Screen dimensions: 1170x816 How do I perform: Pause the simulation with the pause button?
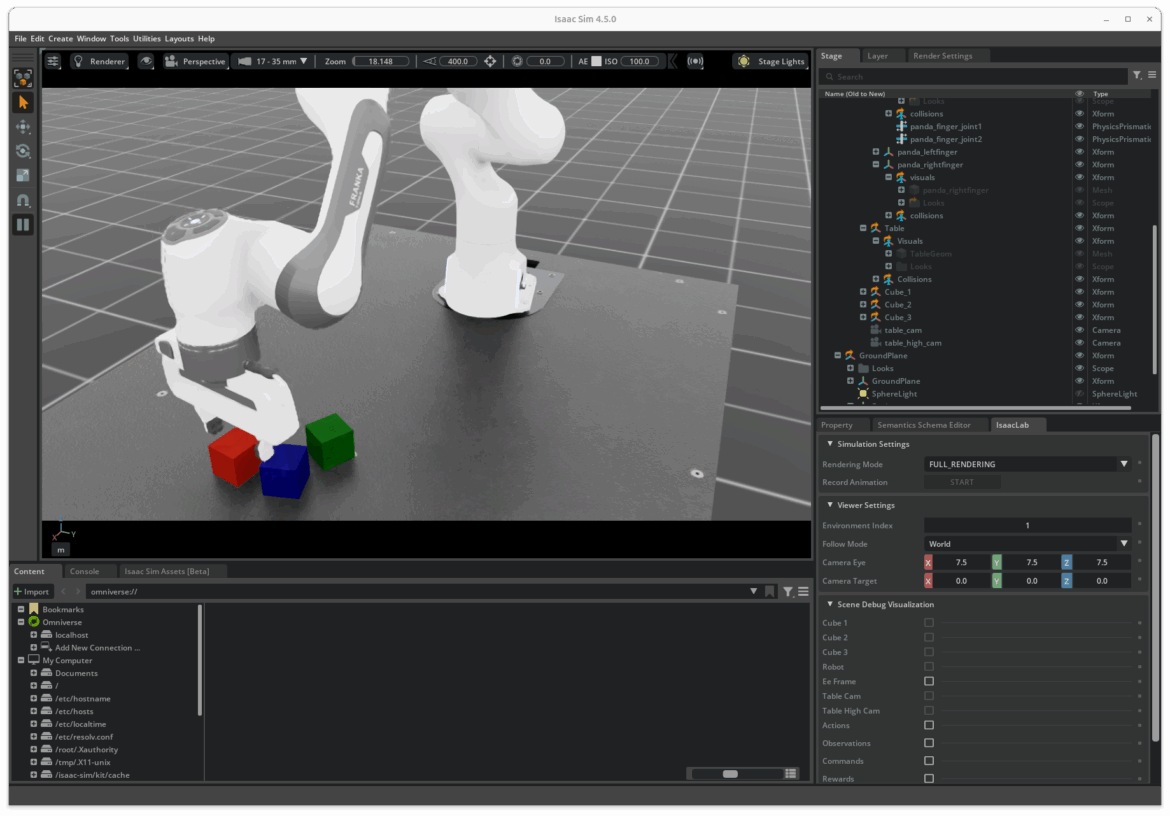[x=23, y=225]
